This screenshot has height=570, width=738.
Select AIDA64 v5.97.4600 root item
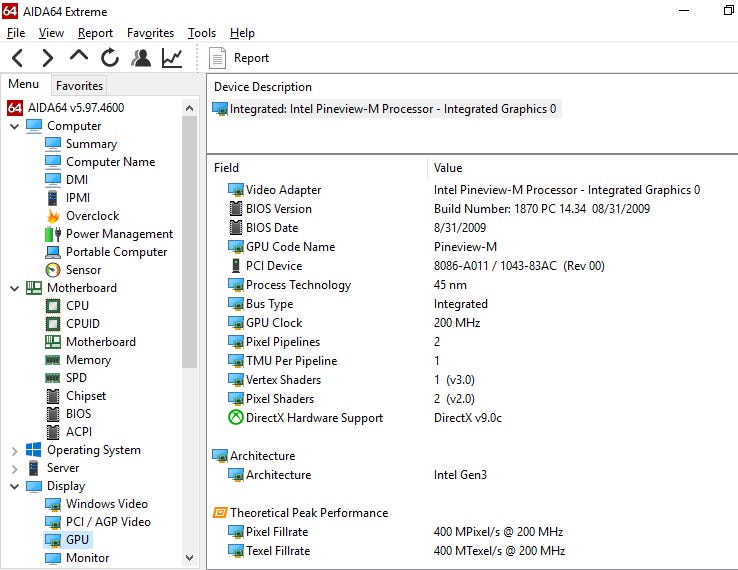click(66, 108)
